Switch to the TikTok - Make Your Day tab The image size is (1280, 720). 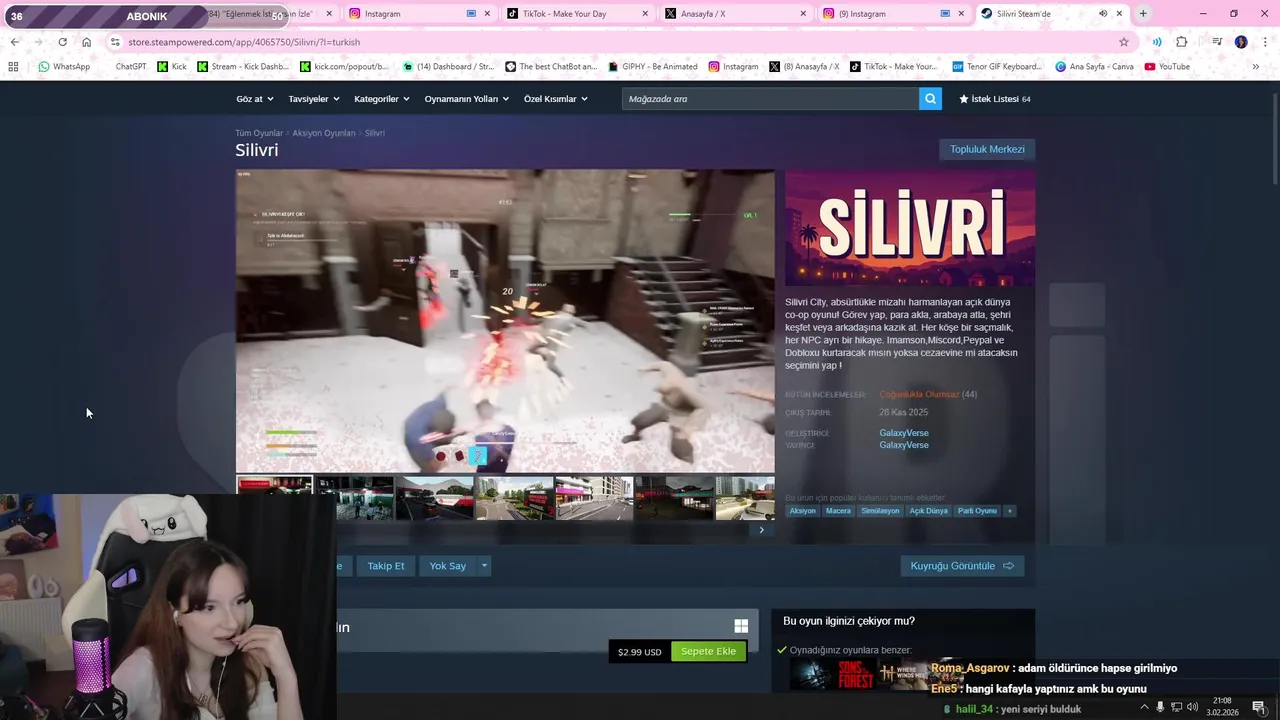pos(575,14)
